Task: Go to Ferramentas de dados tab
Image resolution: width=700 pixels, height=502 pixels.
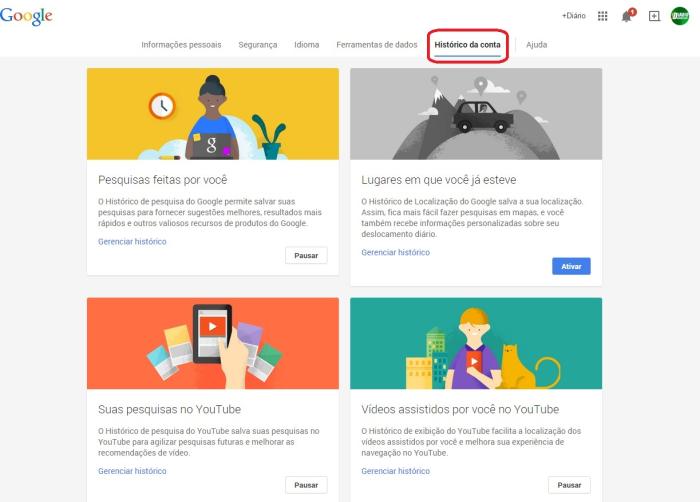Action: pyautogui.click(x=376, y=45)
